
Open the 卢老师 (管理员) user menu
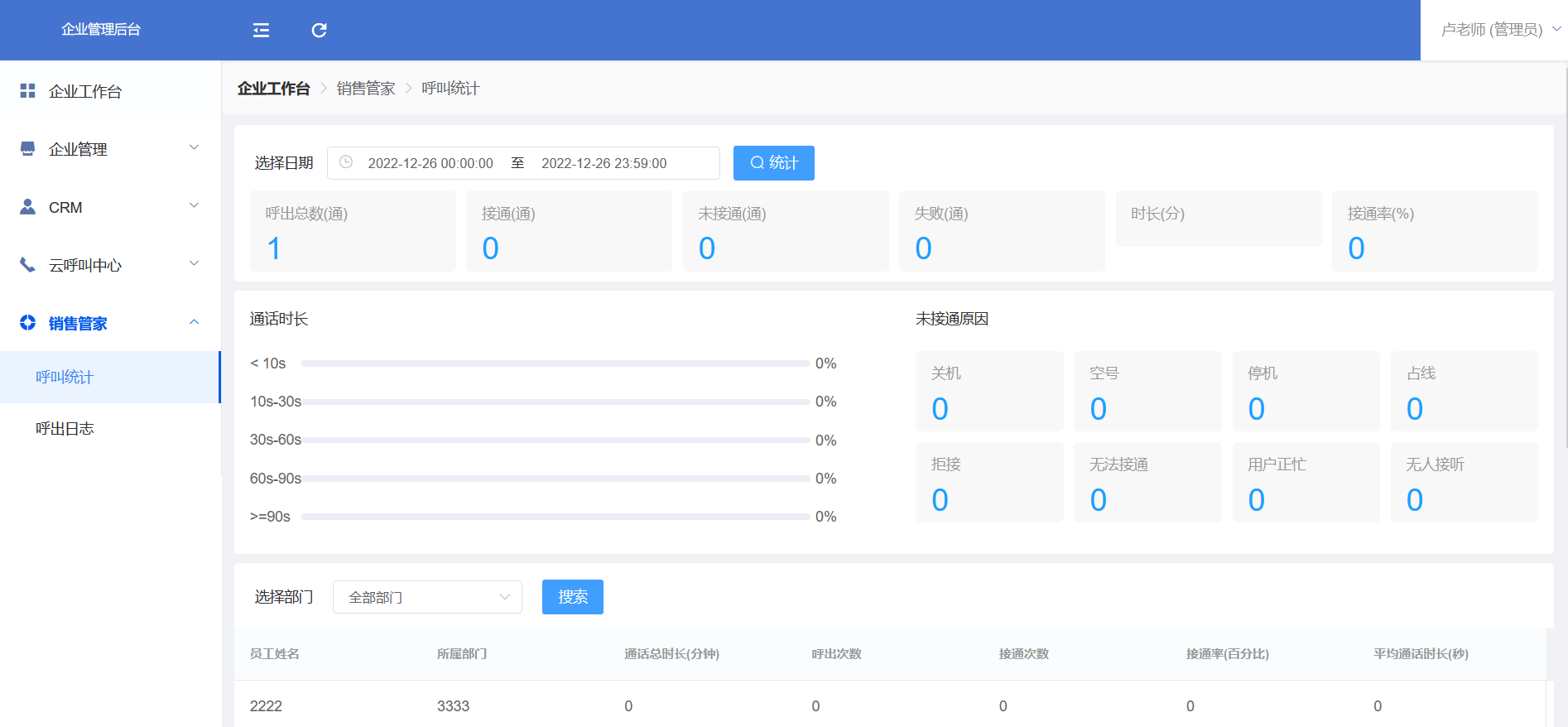pyautogui.click(x=1500, y=30)
